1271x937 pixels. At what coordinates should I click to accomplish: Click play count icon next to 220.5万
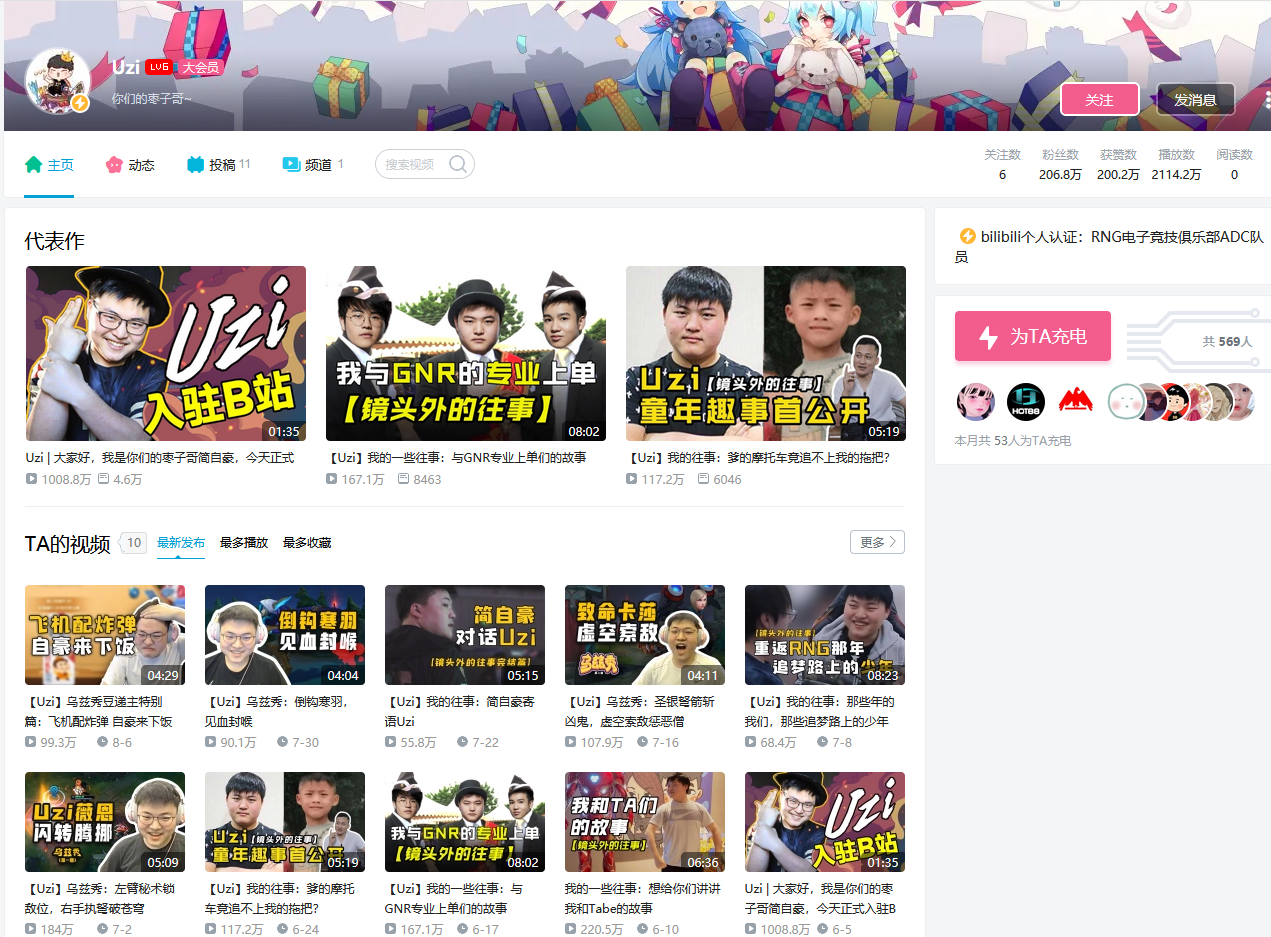(x=571, y=929)
